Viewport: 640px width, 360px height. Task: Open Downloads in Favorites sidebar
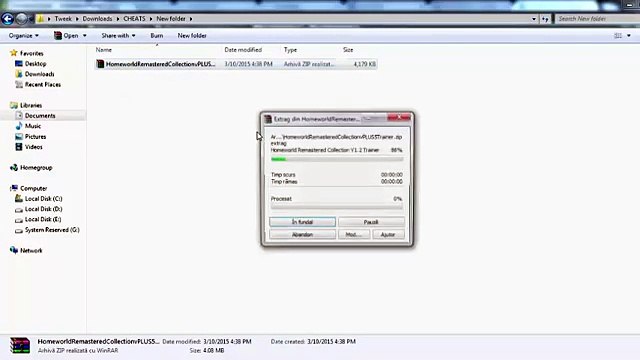pyautogui.click(x=39, y=74)
